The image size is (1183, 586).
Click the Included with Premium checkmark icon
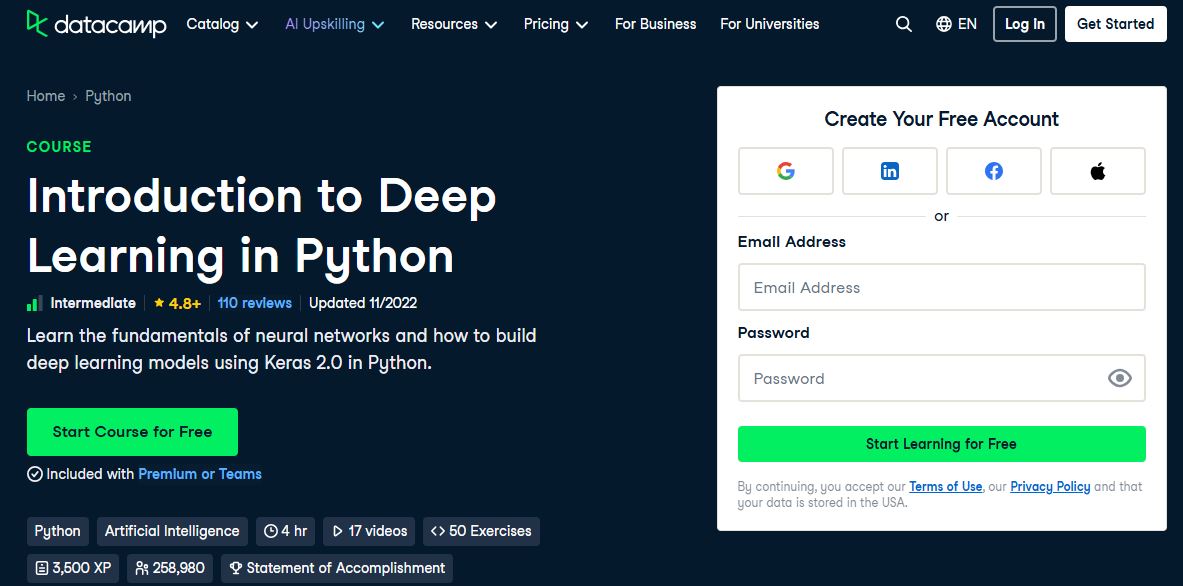coord(33,474)
